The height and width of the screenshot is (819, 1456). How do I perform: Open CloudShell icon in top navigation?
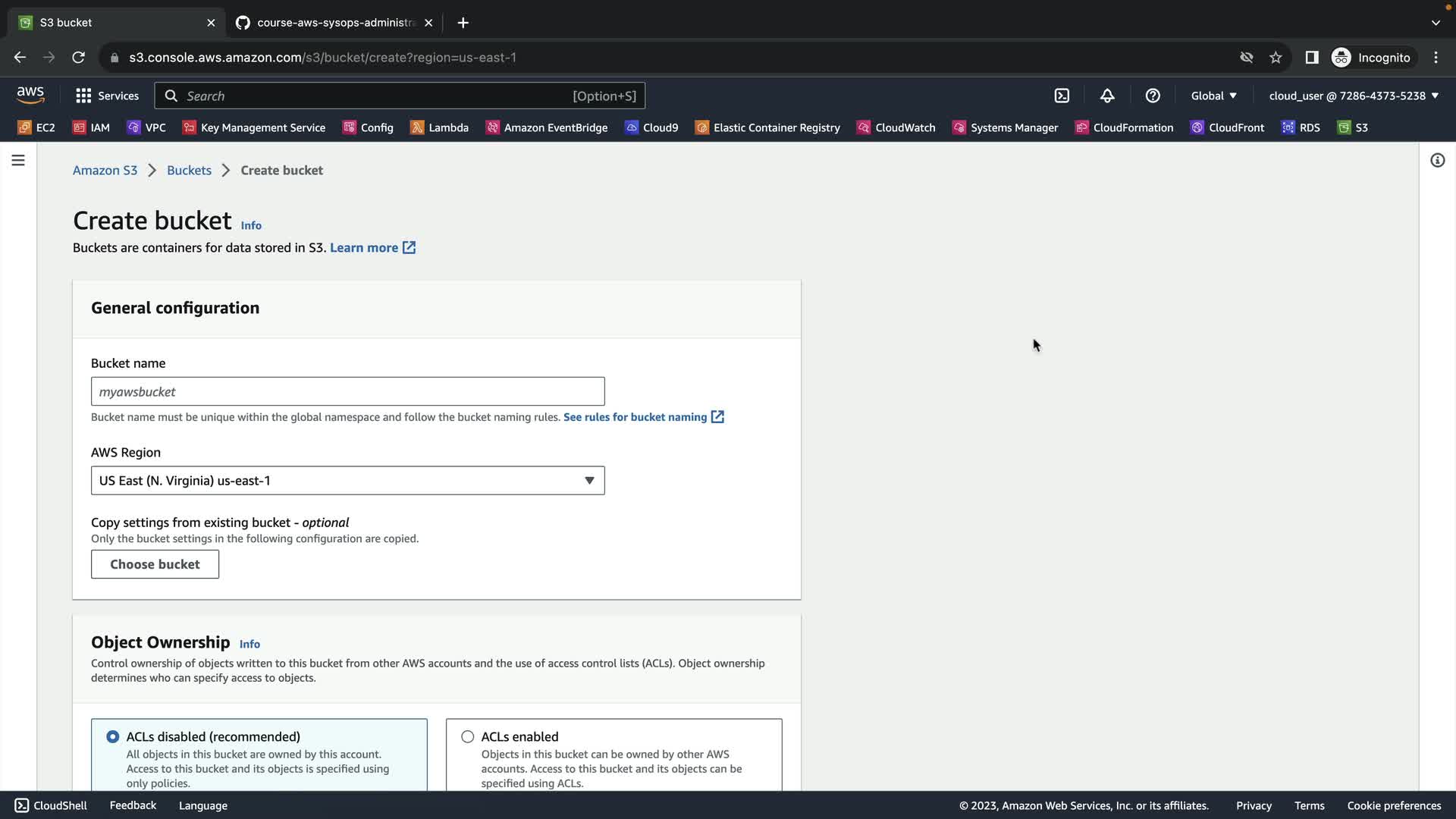[x=1062, y=96]
